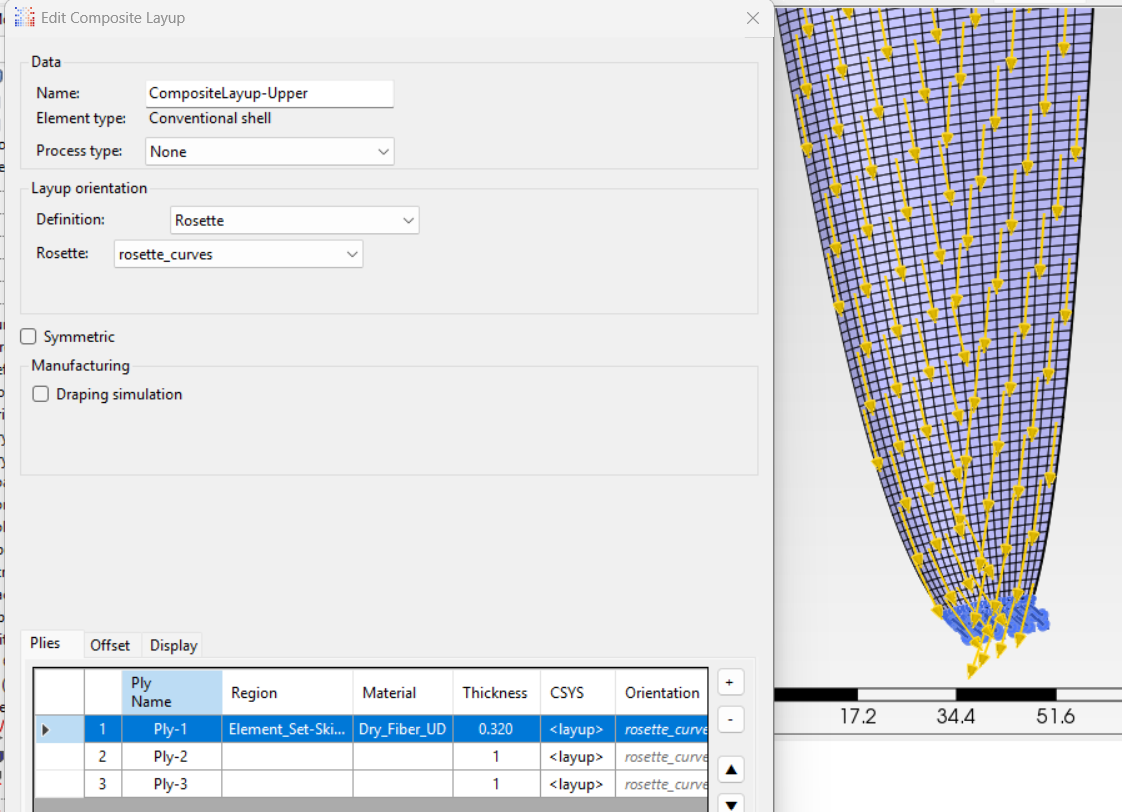Select the Ply-1 name cell
Viewport: 1122px width, 812px height.
pyautogui.click(x=172, y=730)
